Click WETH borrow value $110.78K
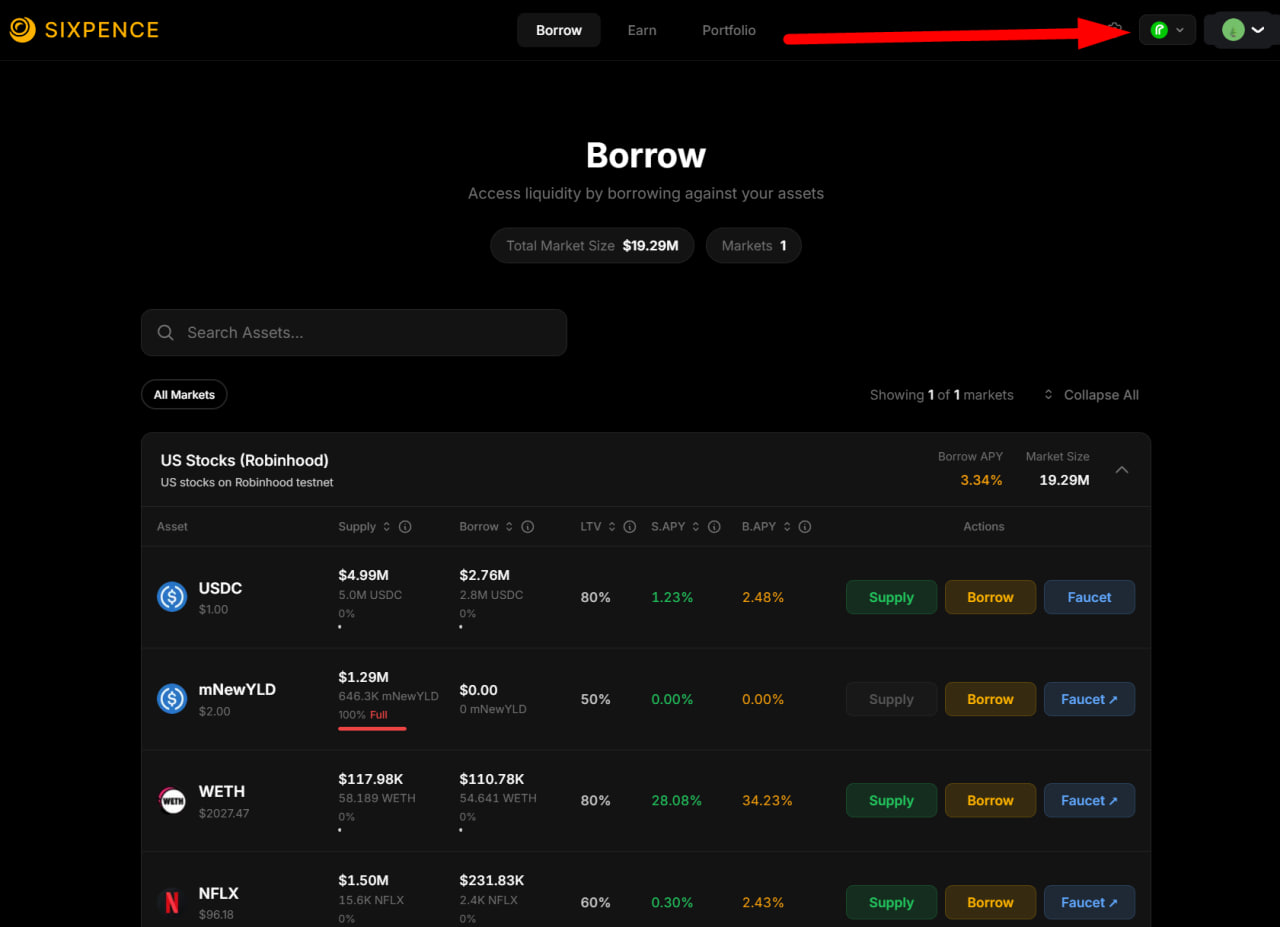 click(x=492, y=779)
